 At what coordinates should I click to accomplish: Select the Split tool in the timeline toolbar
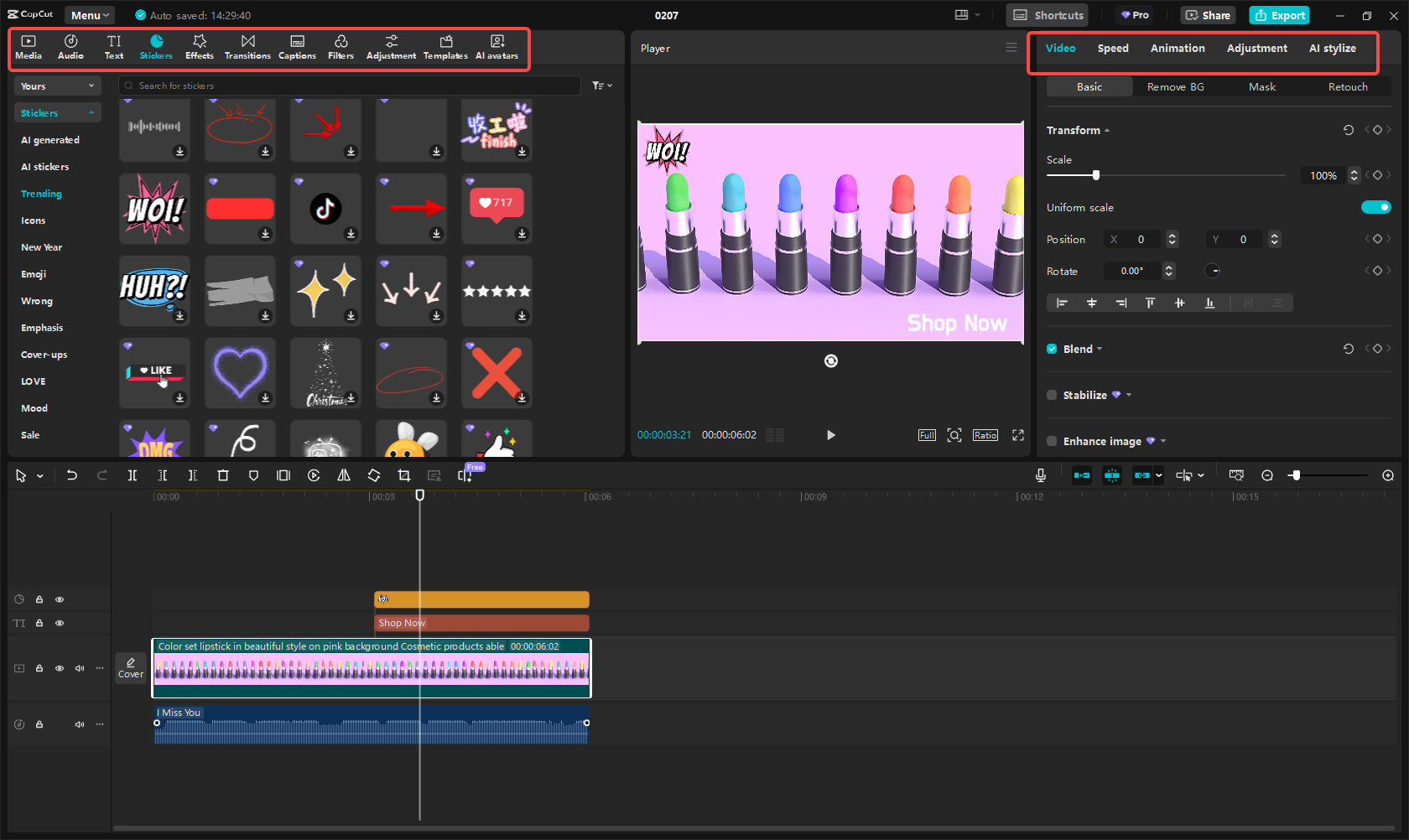(133, 475)
